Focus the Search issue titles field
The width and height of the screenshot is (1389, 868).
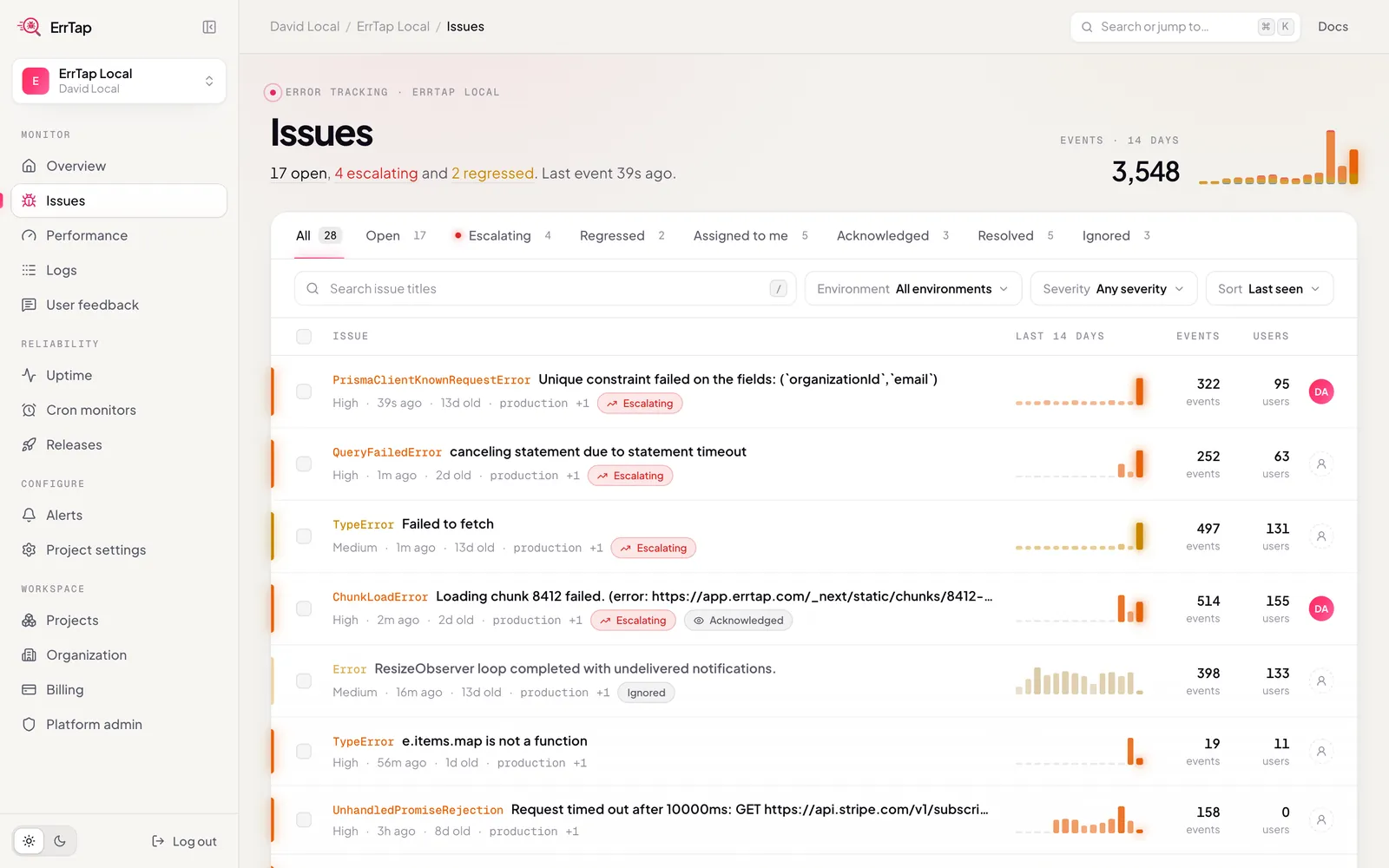[x=545, y=289]
